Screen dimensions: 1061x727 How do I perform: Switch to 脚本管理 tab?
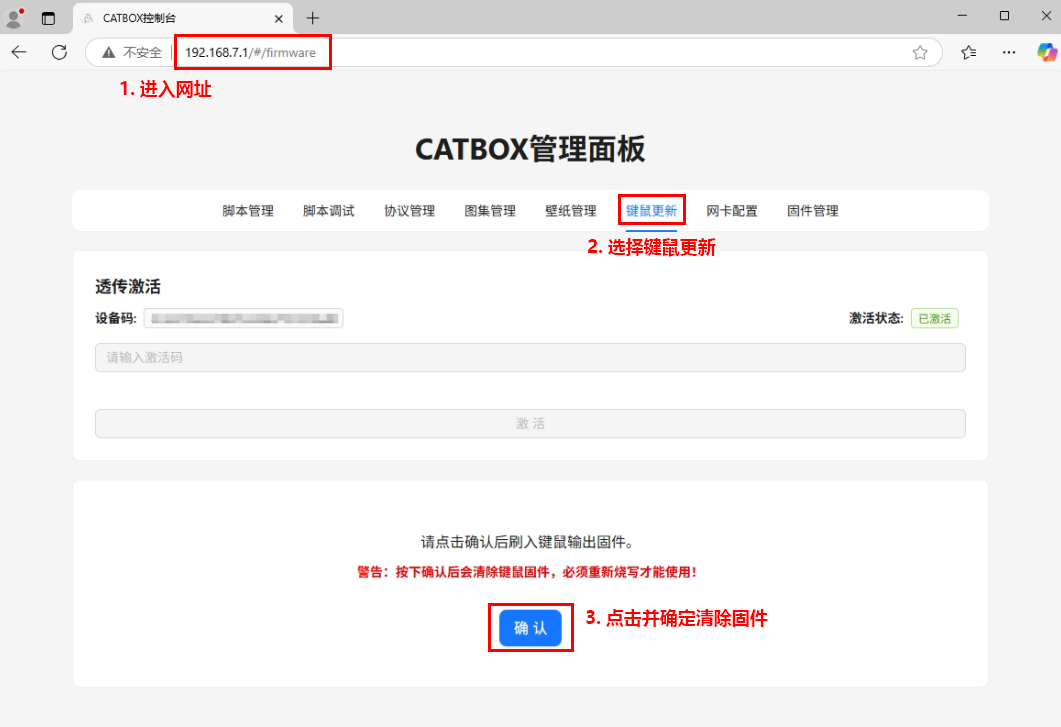point(248,211)
